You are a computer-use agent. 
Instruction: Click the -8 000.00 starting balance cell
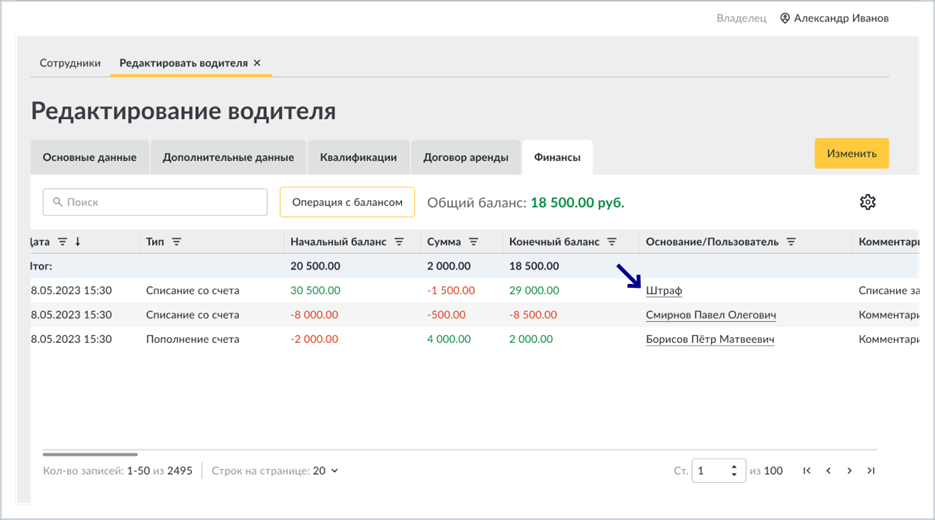pos(314,315)
